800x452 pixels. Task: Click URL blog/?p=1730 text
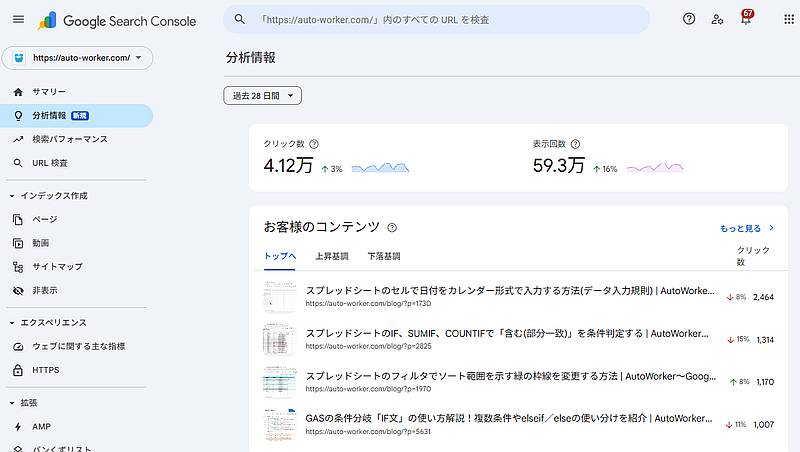point(368,304)
